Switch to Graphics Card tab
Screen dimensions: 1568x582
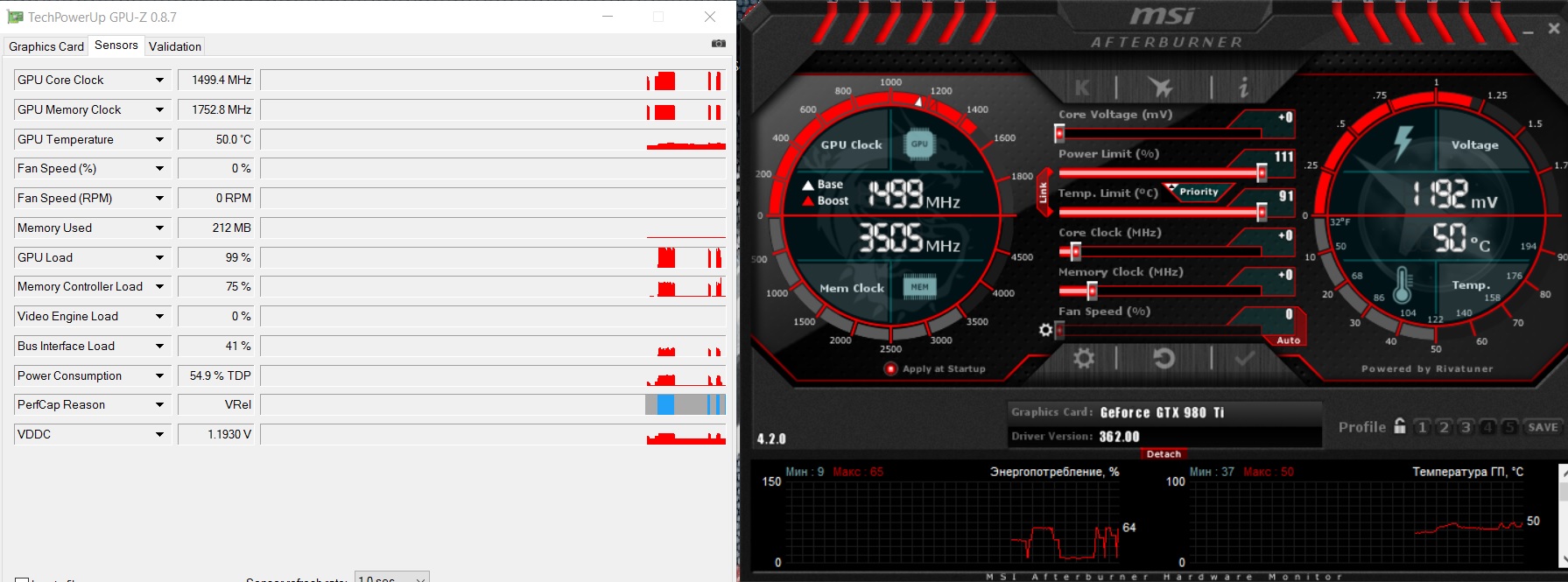click(x=46, y=46)
